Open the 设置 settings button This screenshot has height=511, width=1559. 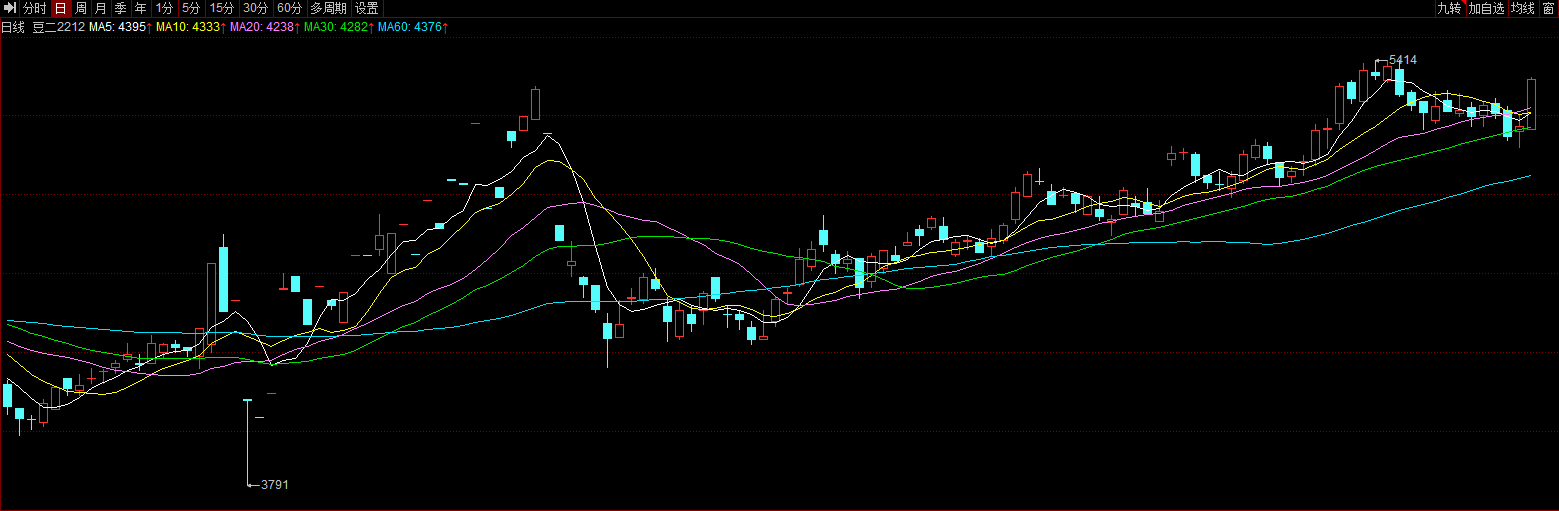coord(366,8)
